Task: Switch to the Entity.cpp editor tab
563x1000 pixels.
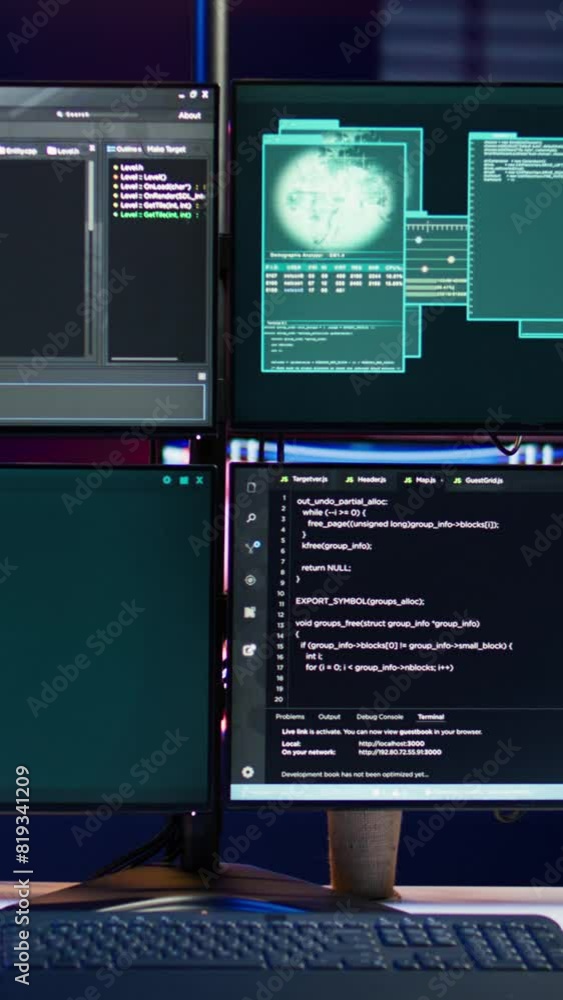Action: [18, 151]
